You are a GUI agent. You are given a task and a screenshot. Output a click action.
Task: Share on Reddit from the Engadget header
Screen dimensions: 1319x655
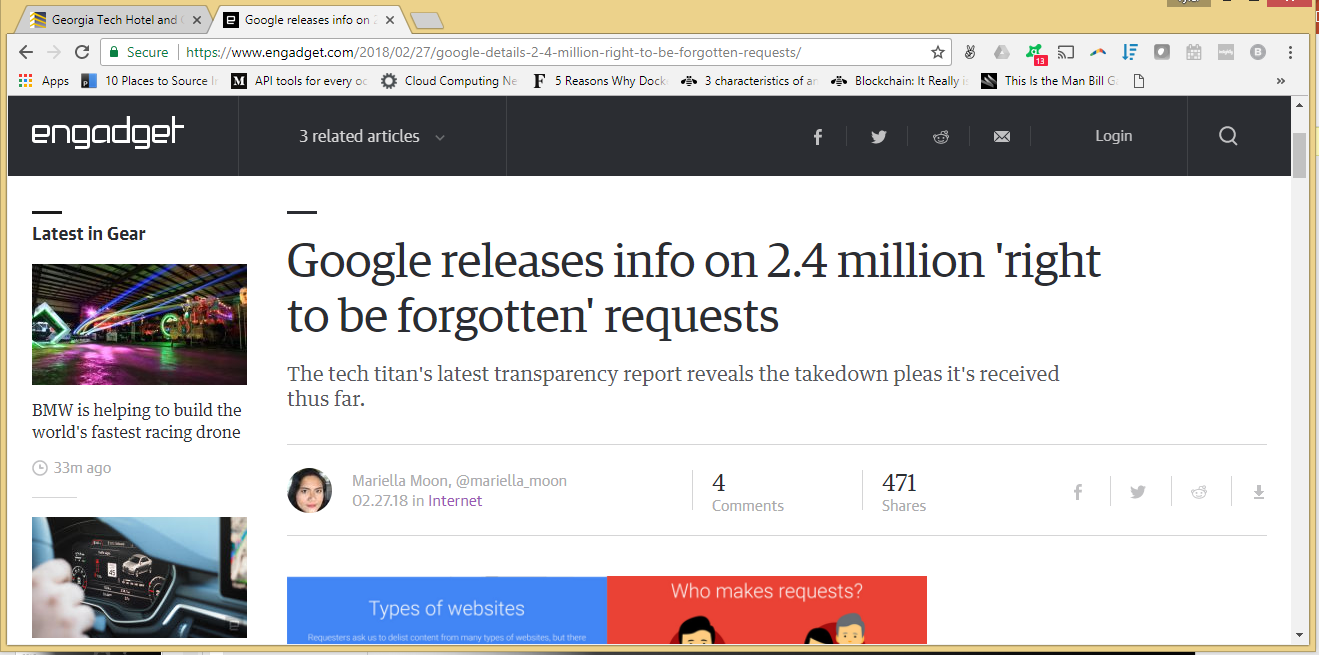(x=941, y=137)
